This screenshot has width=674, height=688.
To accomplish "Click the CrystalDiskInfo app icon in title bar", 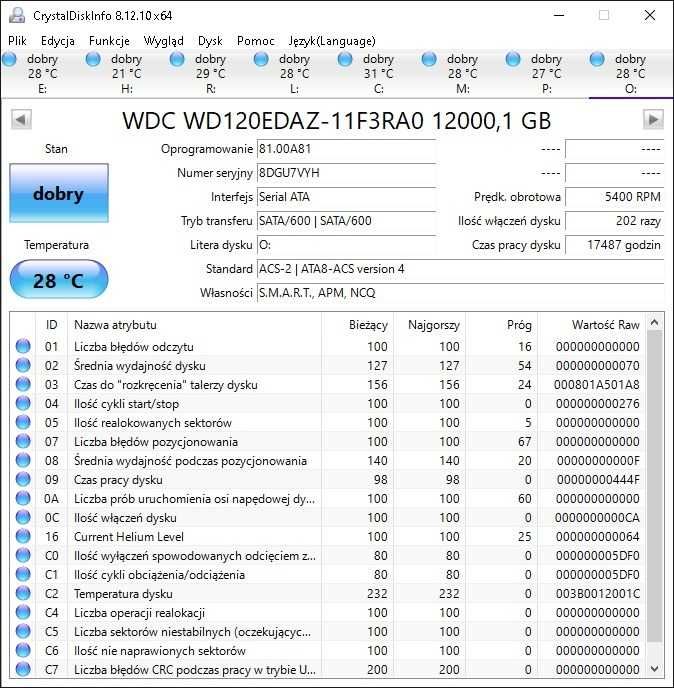I will pyautogui.click(x=17, y=15).
